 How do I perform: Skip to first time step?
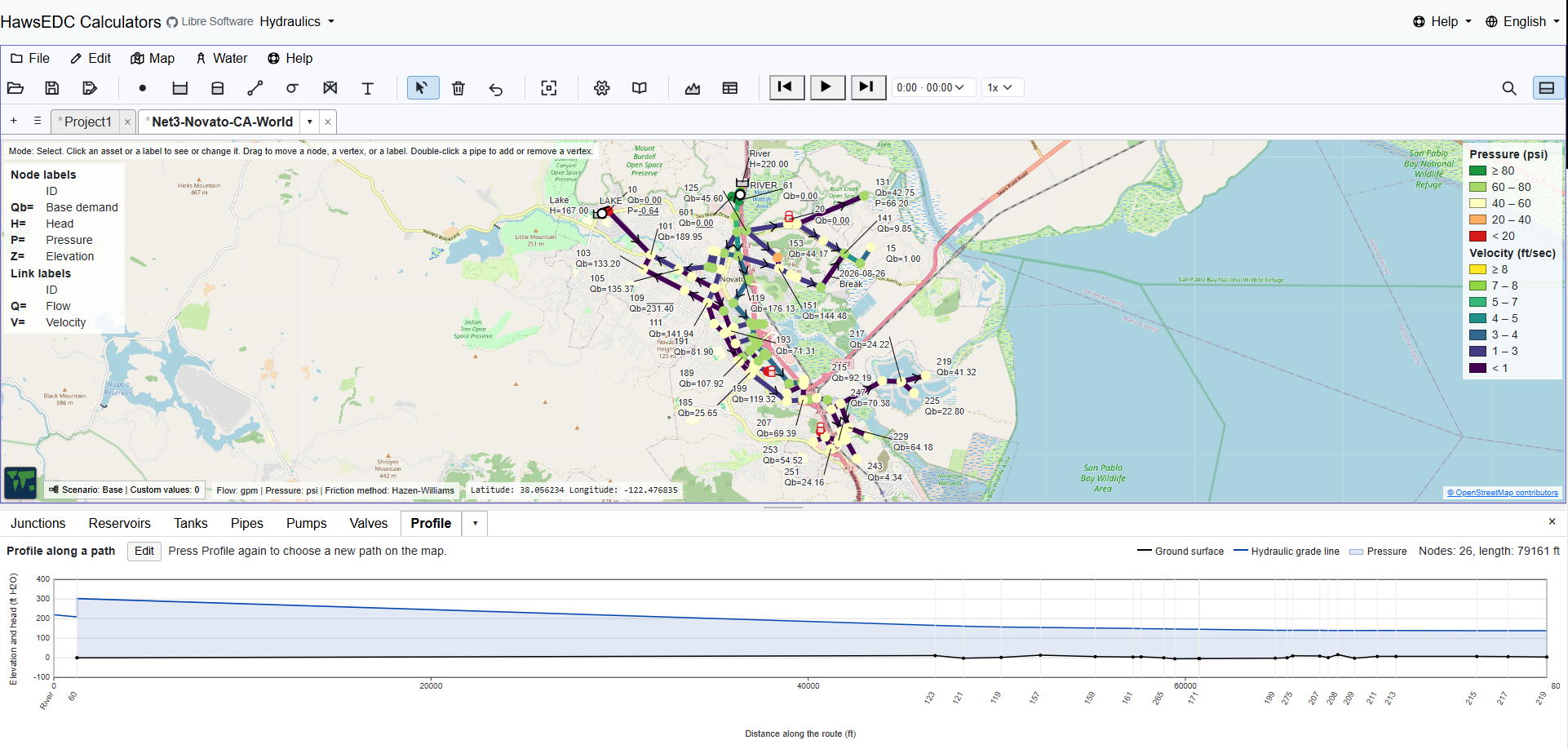pos(787,87)
